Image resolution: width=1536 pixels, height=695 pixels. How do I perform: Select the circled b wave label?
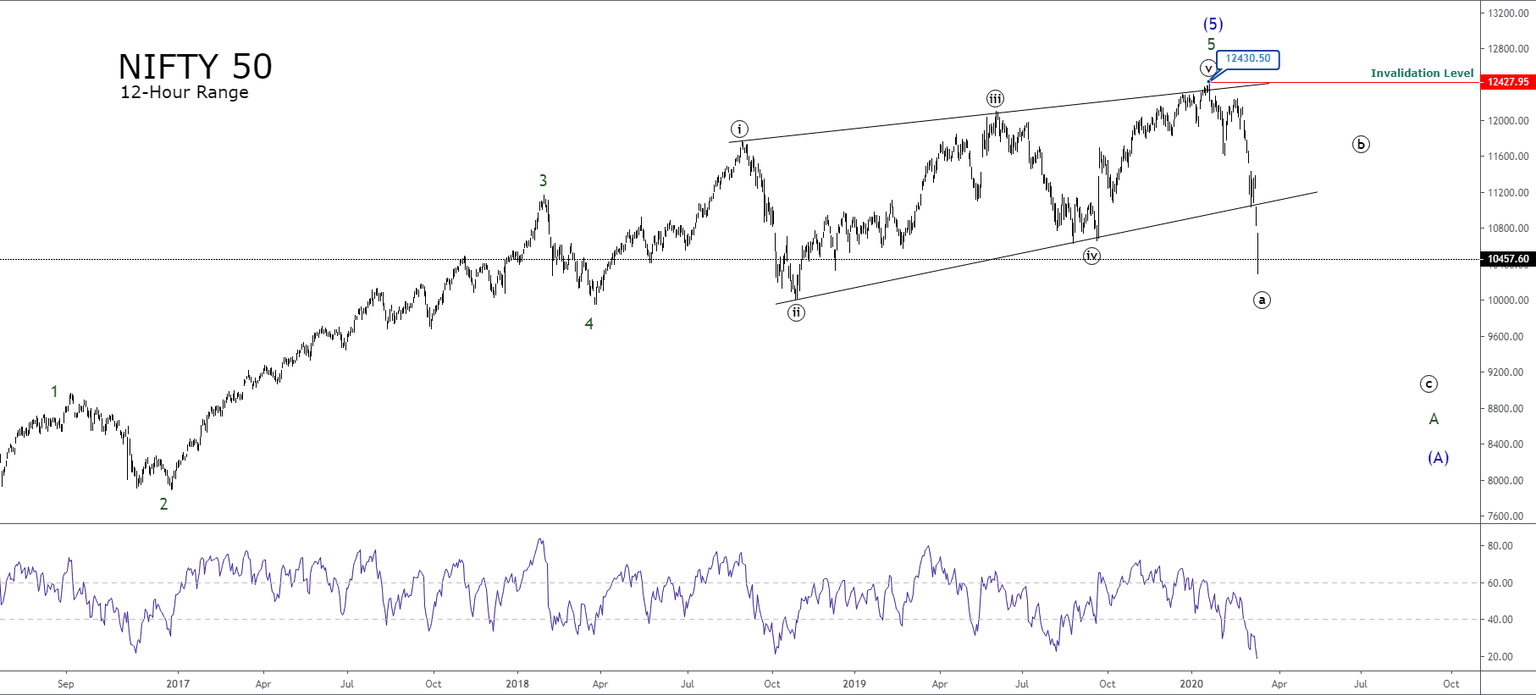1361,144
